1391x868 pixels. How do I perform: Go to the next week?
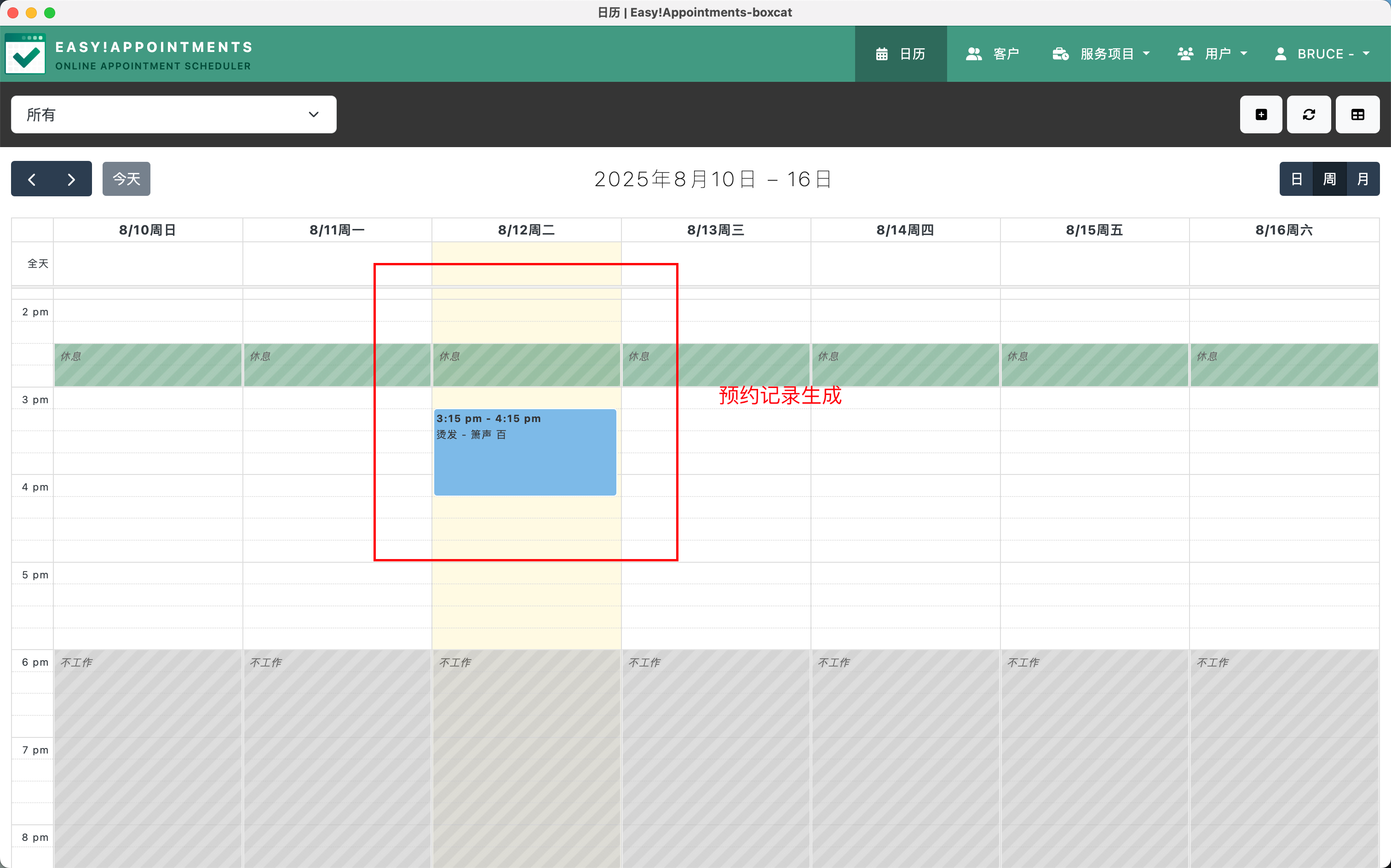click(x=71, y=179)
